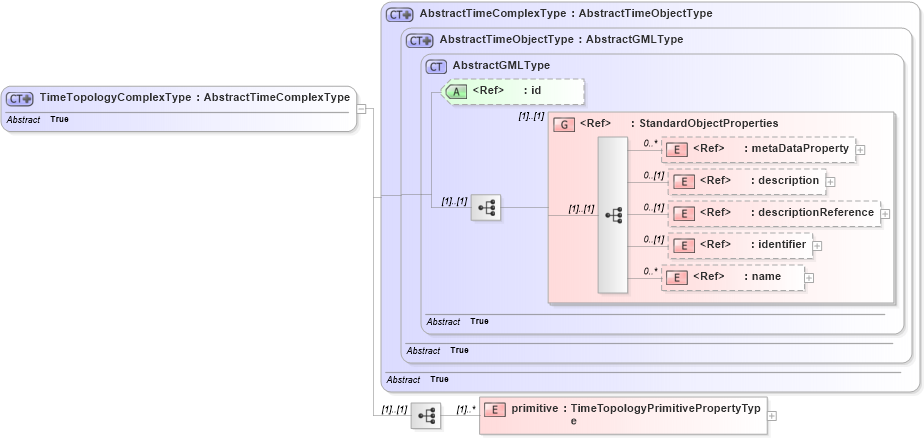Select the AbstractGMLType heading text
Viewport: 924px width, 438px height.
pyautogui.click(x=501, y=65)
